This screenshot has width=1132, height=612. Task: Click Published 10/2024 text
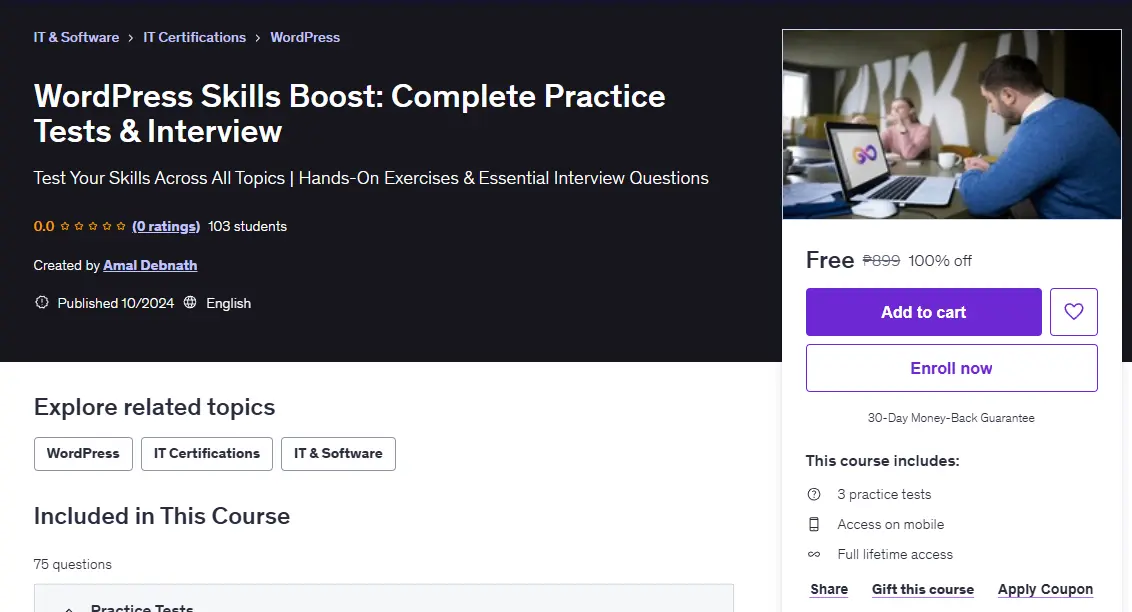pos(116,303)
